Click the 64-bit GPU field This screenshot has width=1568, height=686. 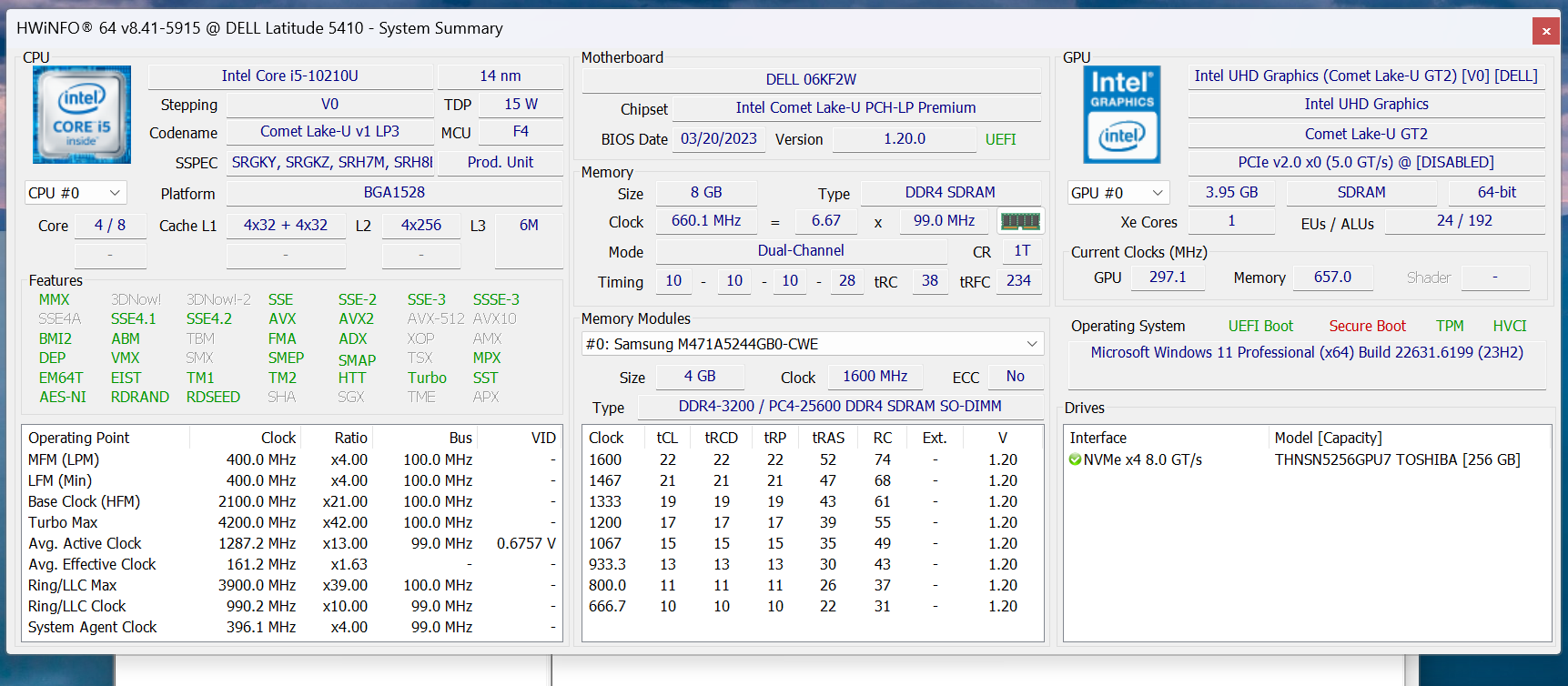point(1497,193)
